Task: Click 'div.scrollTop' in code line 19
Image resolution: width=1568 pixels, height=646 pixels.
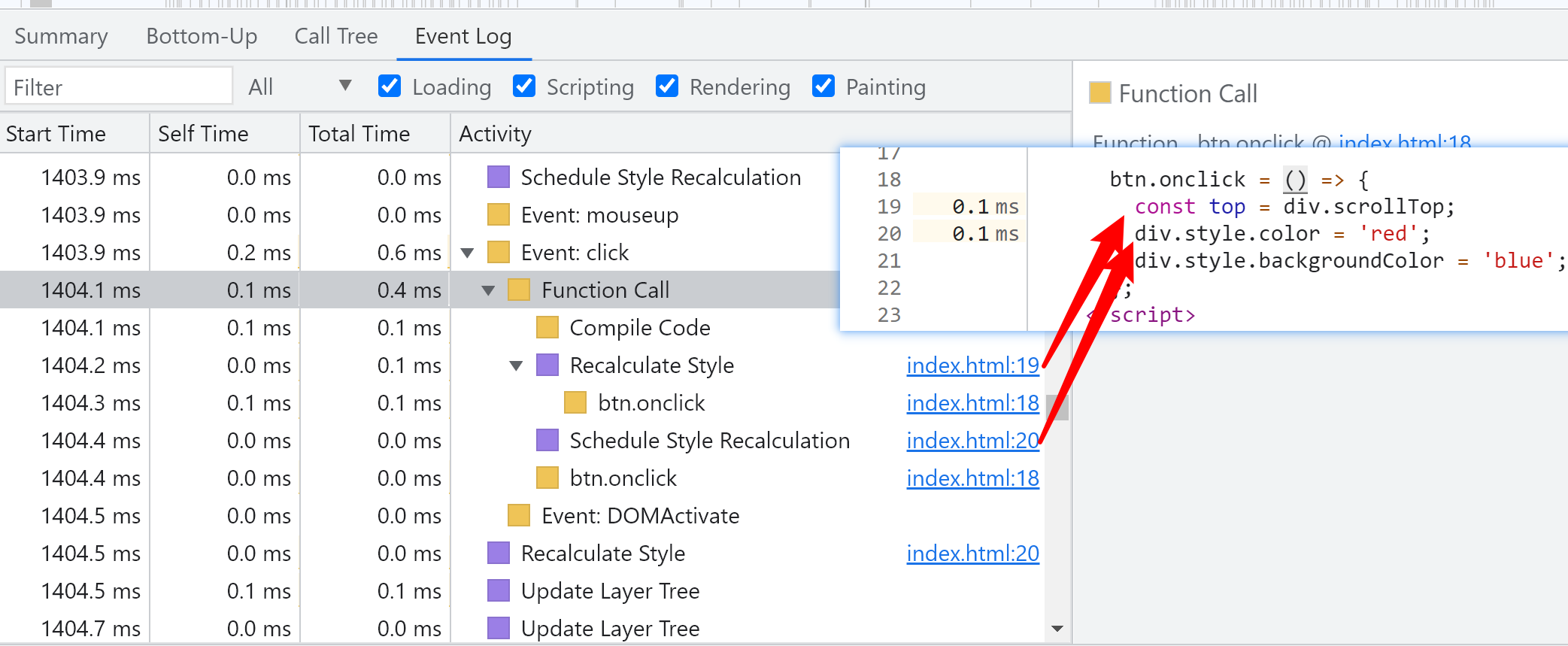Action: (x=1363, y=207)
